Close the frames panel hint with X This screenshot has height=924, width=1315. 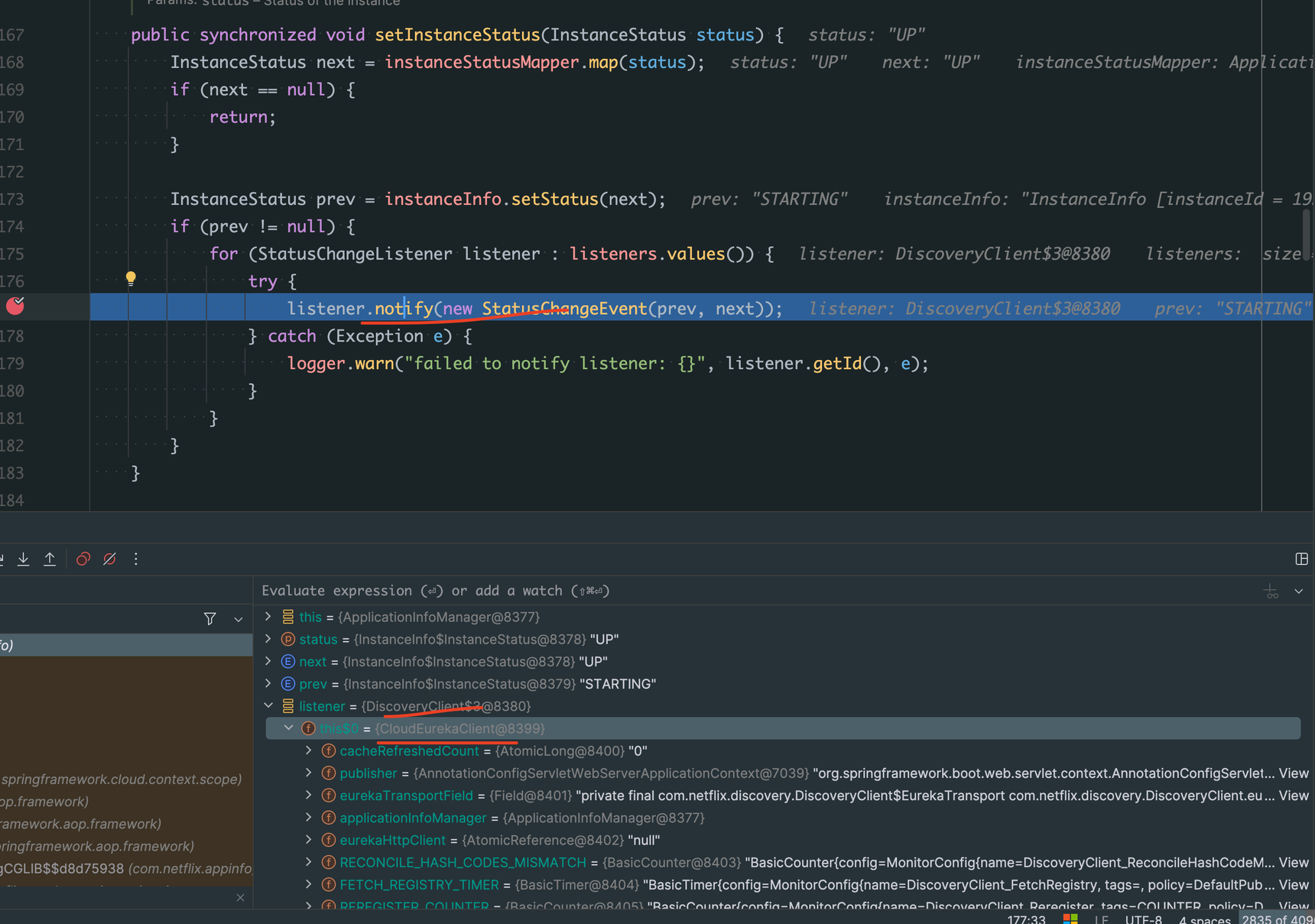(240, 897)
